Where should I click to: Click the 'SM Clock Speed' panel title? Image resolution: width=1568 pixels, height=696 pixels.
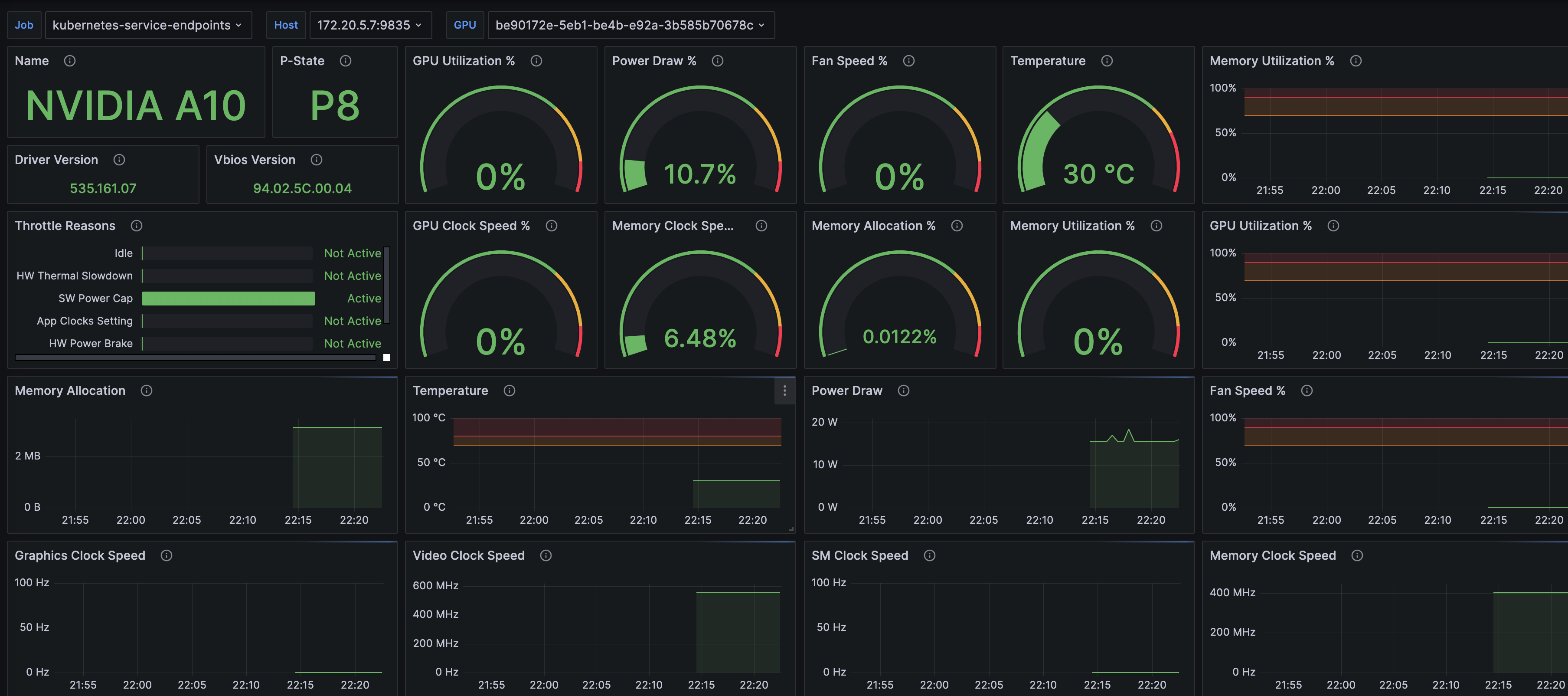(859, 555)
